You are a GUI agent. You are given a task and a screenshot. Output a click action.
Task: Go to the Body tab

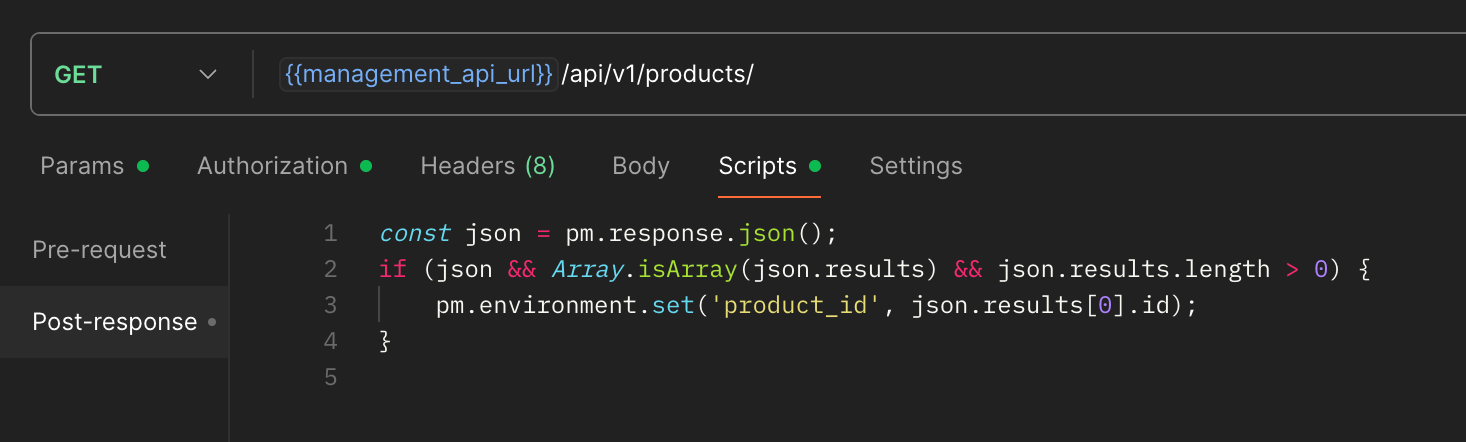click(640, 166)
